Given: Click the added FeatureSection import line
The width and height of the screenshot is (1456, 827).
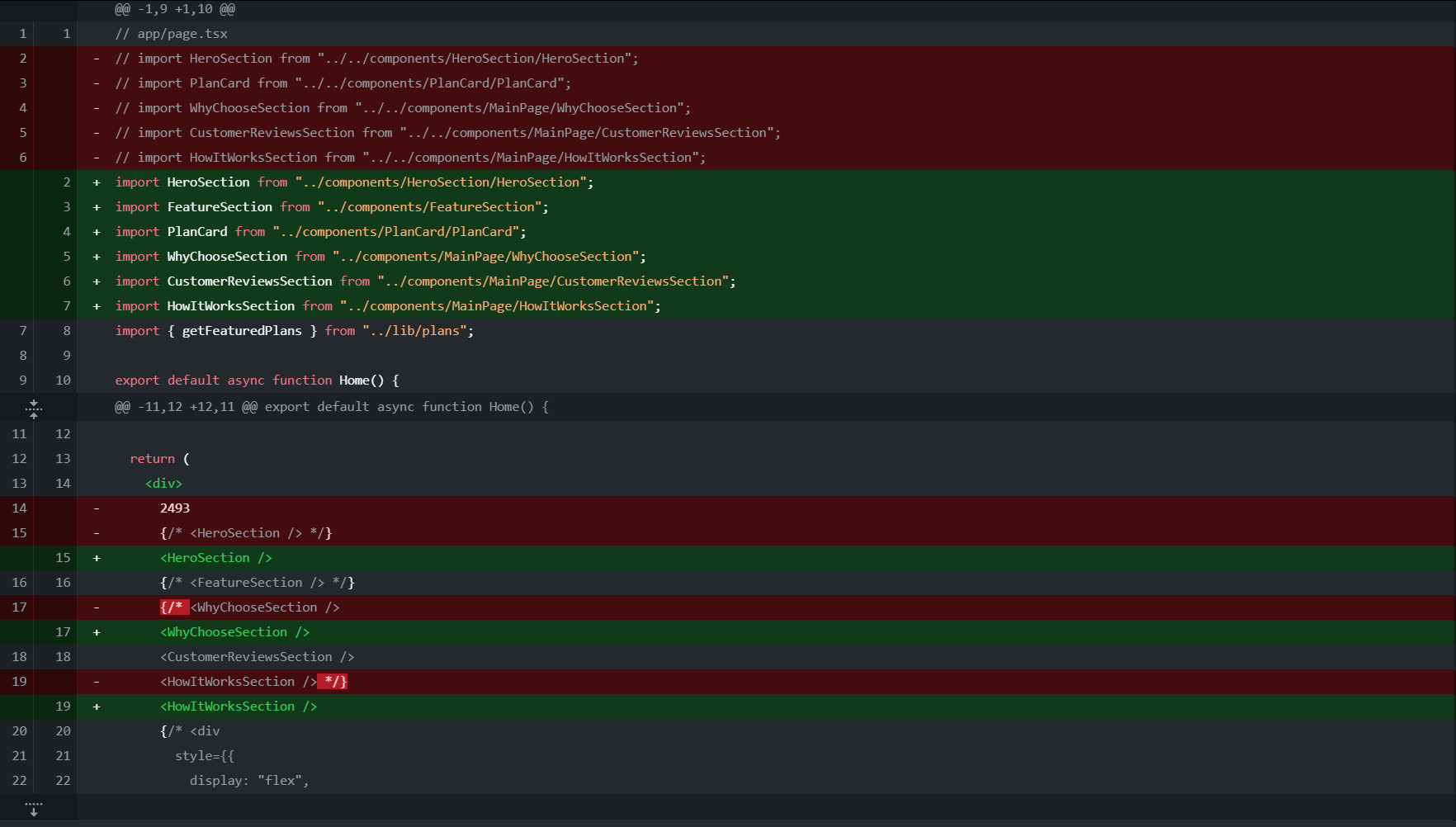Looking at the screenshot, I should 332,207.
